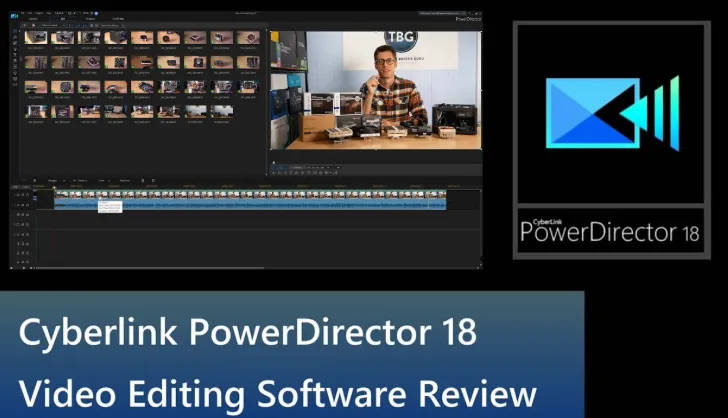Open the Capture tab in PowerDirector
Viewport: 728px width, 418px height.
coord(33,19)
